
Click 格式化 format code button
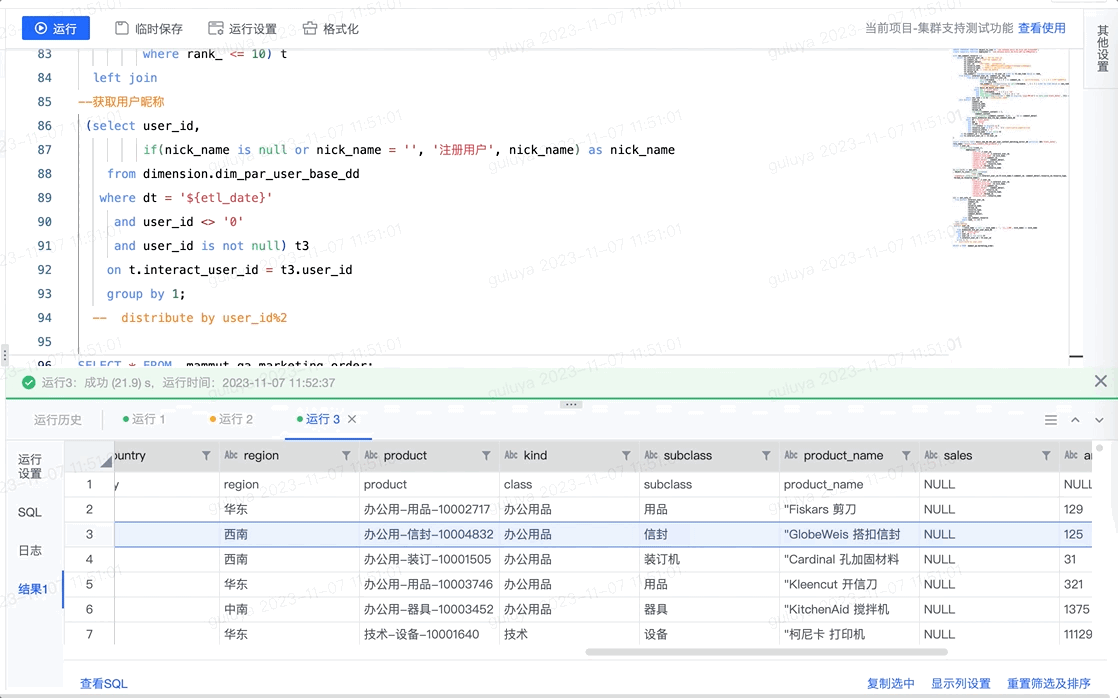(x=330, y=29)
